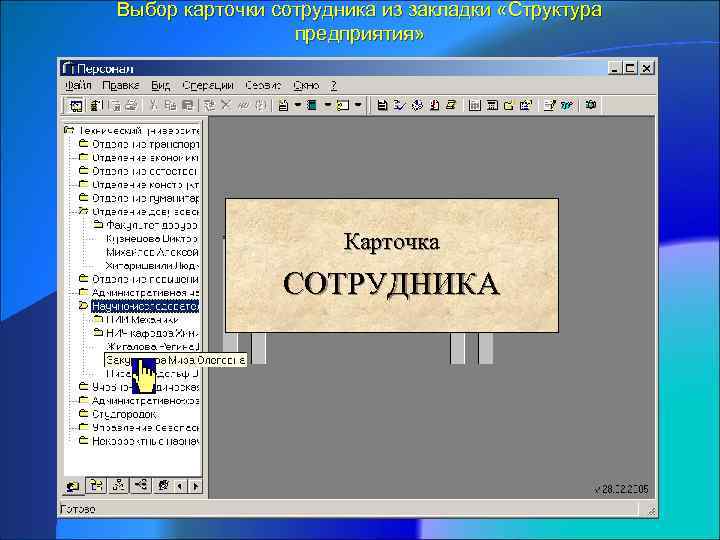
Task: Open the Файл menu
Action: pos(78,85)
